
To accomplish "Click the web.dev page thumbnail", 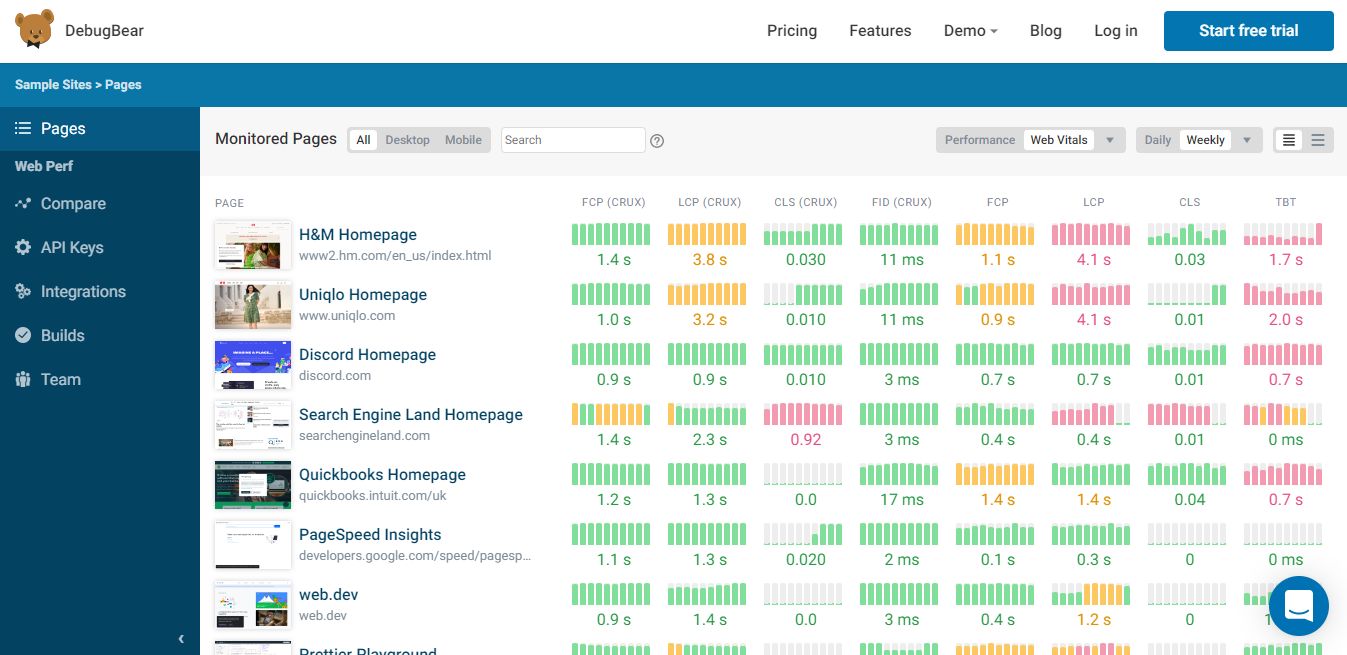I will coord(253,605).
